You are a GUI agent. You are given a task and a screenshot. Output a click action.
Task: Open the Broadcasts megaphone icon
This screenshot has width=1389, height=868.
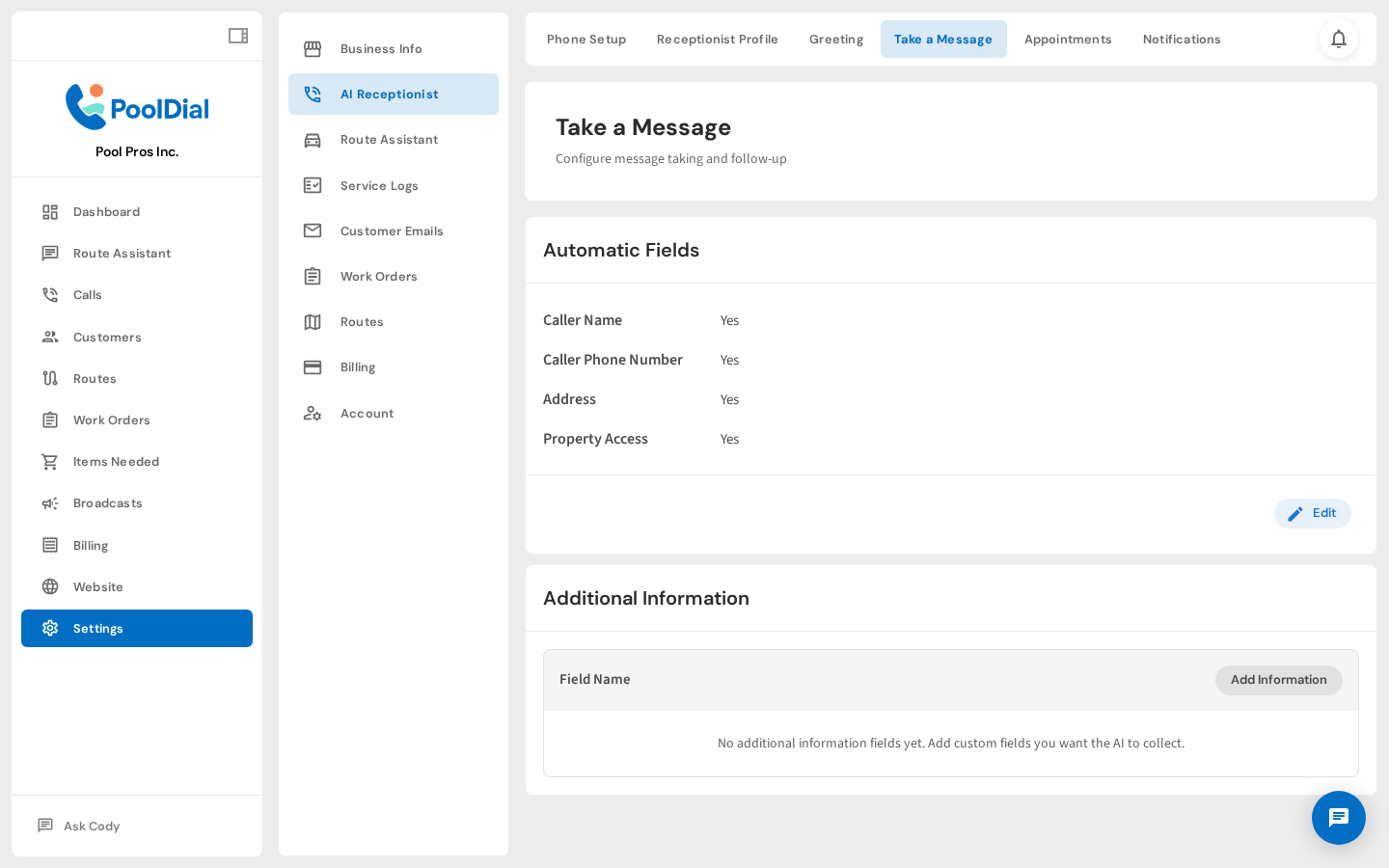coord(49,502)
